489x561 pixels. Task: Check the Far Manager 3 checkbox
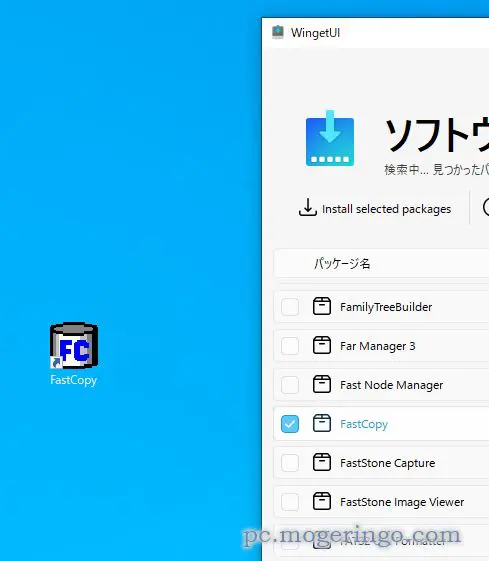tap(290, 346)
